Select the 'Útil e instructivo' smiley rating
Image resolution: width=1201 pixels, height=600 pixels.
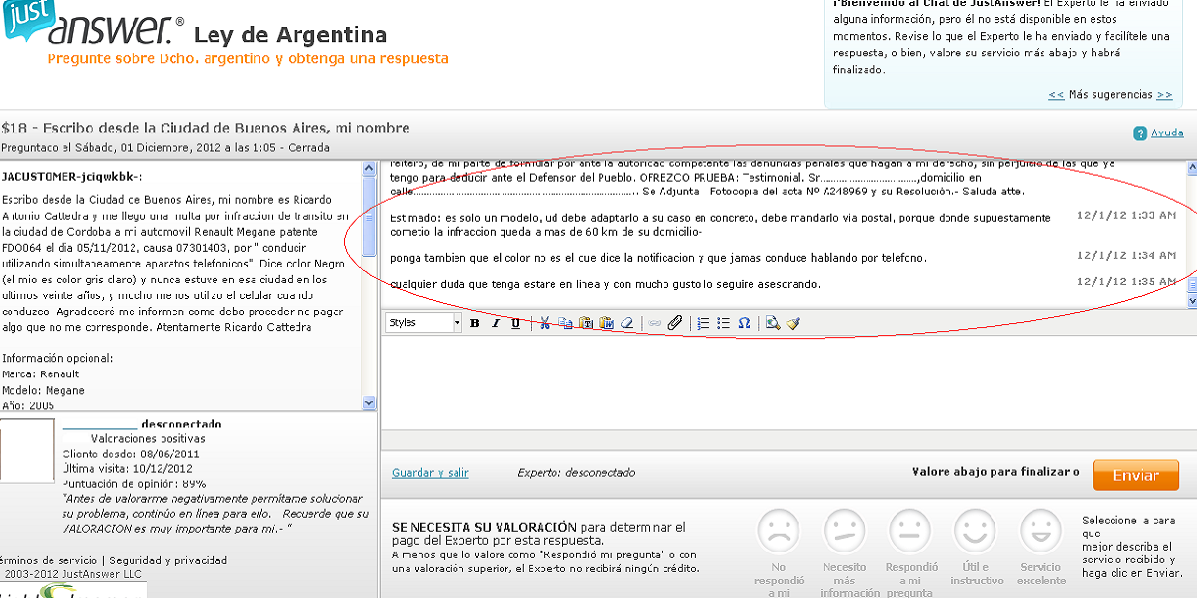[x=975, y=530]
